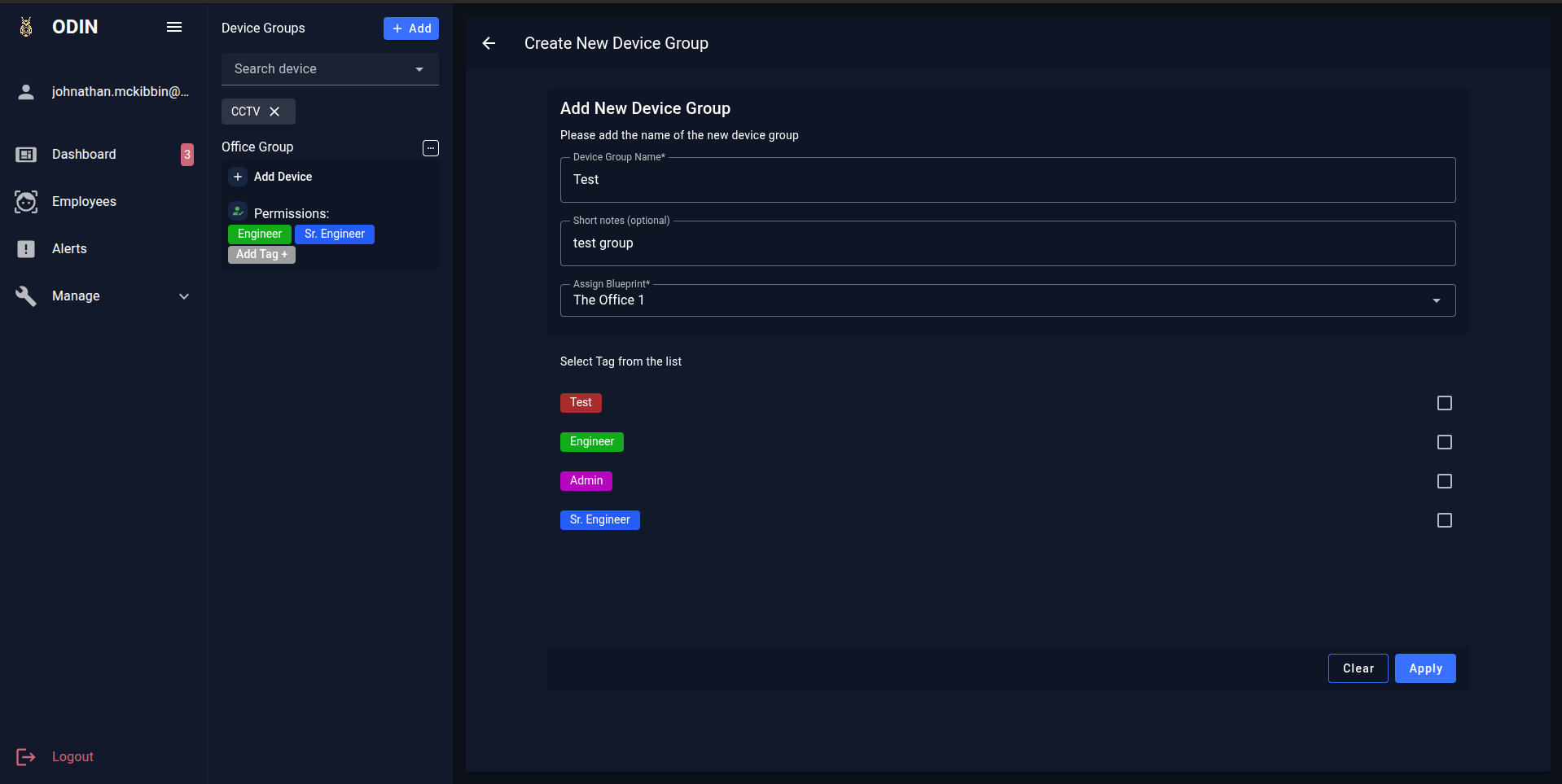The height and width of the screenshot is (784, 1562).
Task: Click the Device Group Name field
Action: click(x=1007, y=180)
